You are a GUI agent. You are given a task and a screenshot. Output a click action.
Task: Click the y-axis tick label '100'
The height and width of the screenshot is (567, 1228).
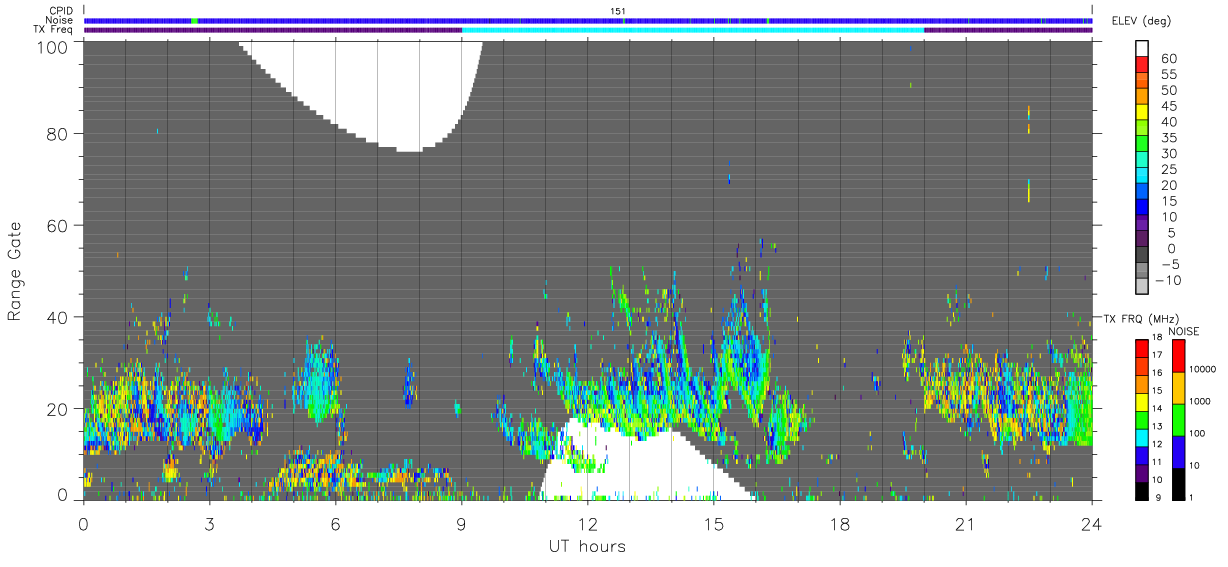(x=54, y=45)
